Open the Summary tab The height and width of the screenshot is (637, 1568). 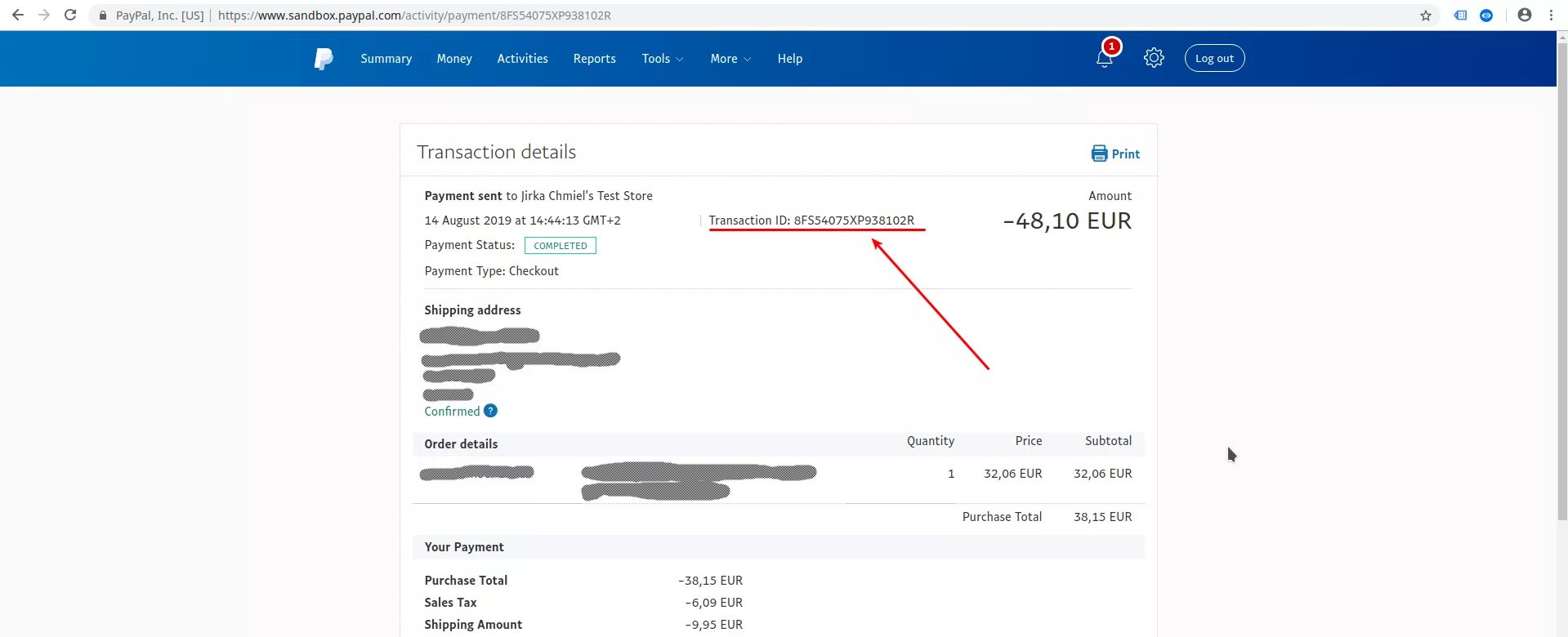click(386, 59)
